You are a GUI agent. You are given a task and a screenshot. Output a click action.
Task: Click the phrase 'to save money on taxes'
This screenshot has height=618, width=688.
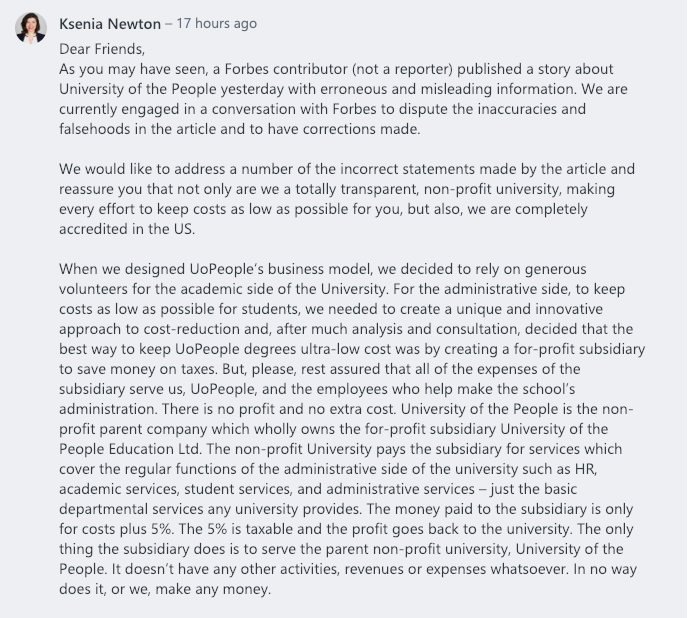point(138,369)
